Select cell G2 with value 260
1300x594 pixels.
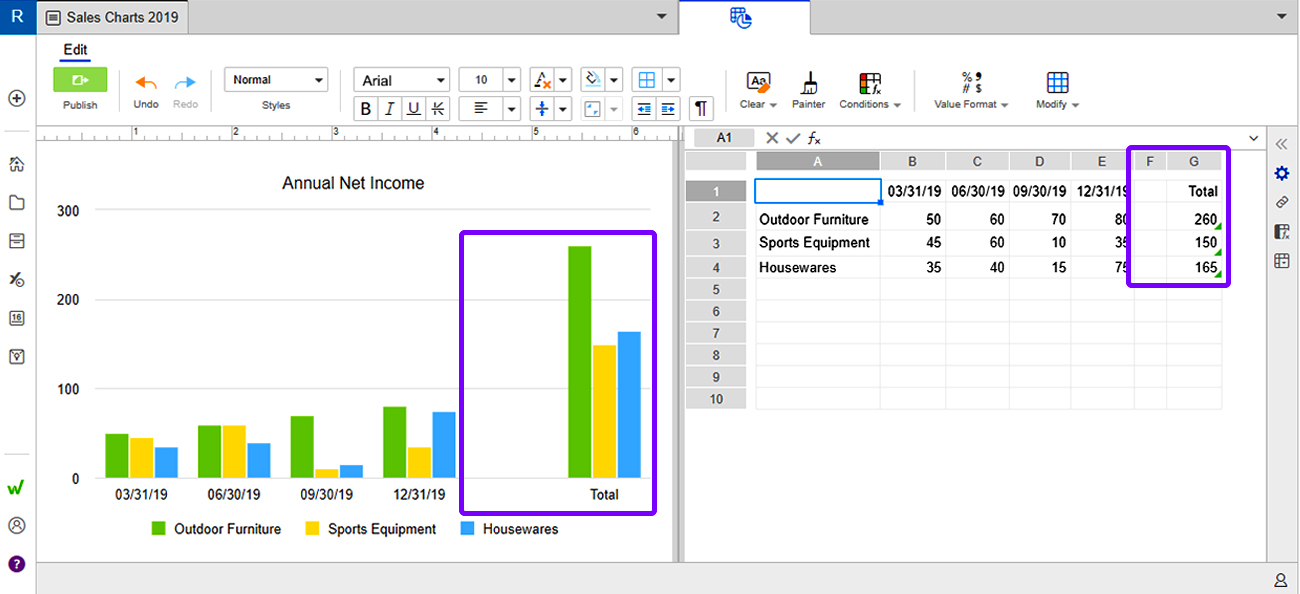click(x=1194, y=219)
